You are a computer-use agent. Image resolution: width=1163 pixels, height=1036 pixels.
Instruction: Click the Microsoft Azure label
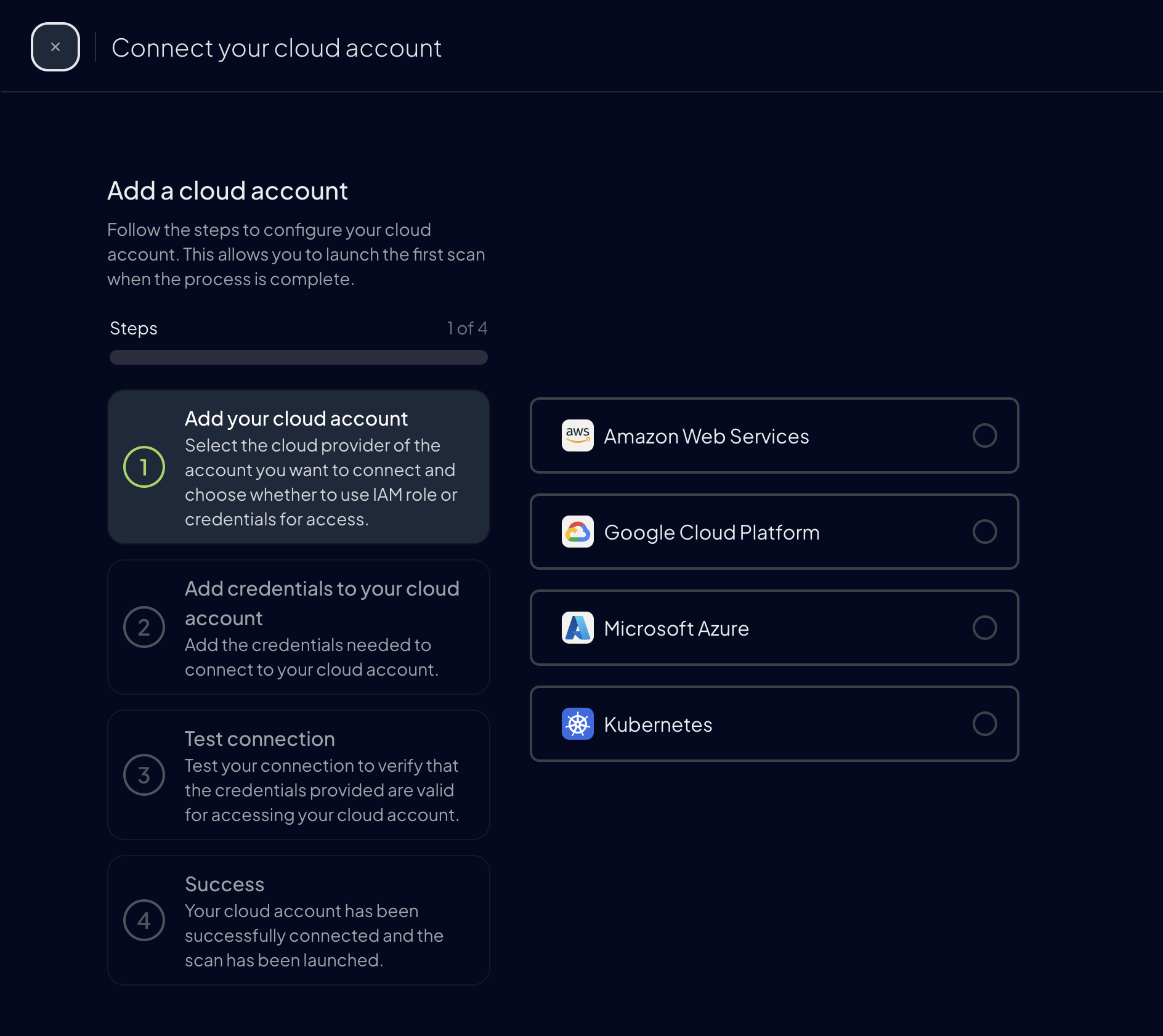tap(676, 628)
